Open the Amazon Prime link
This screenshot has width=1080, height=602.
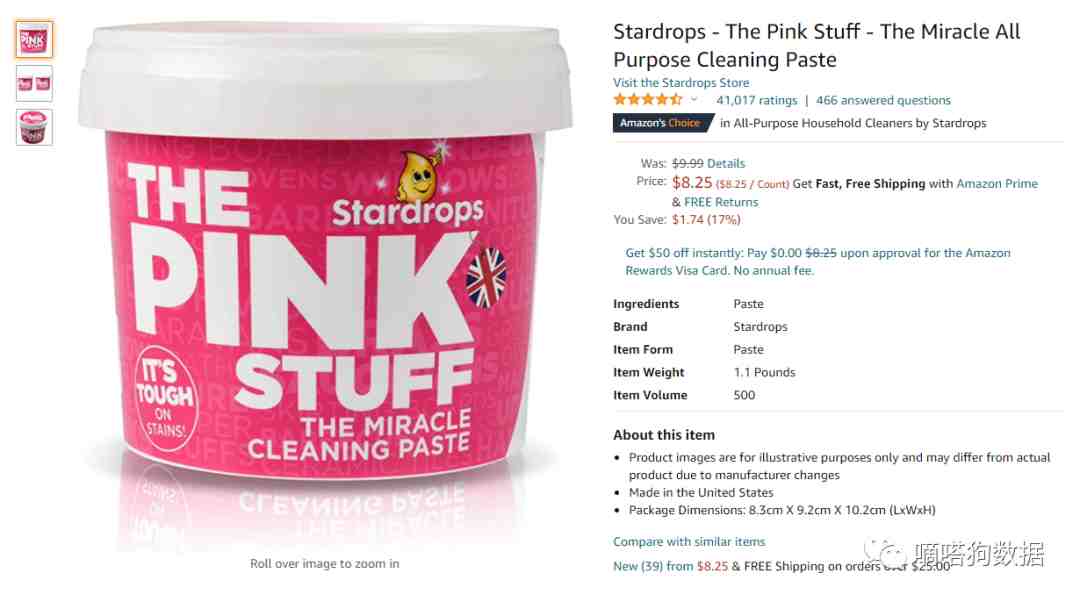tap(997, 184)
